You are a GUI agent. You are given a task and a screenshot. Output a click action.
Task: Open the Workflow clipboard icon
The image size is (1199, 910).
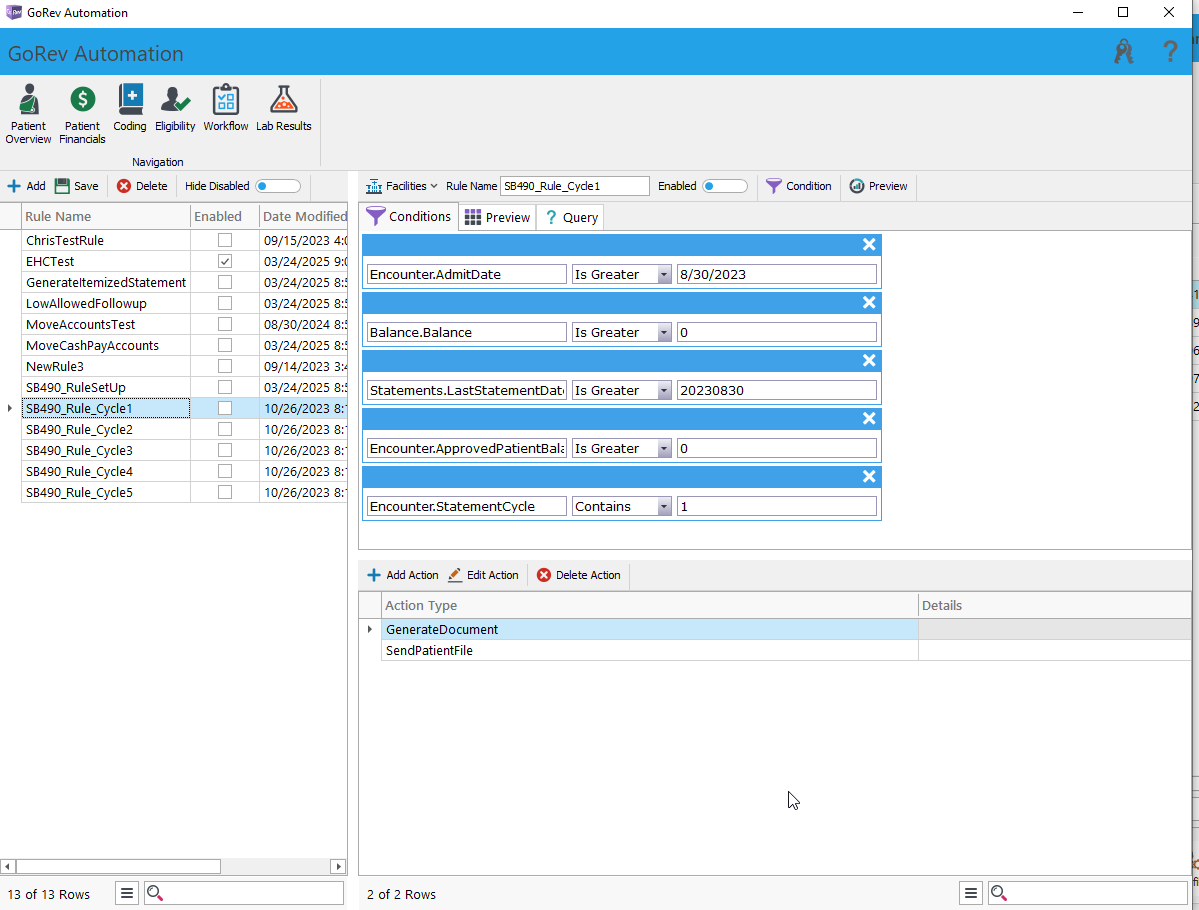click(226, 108)
